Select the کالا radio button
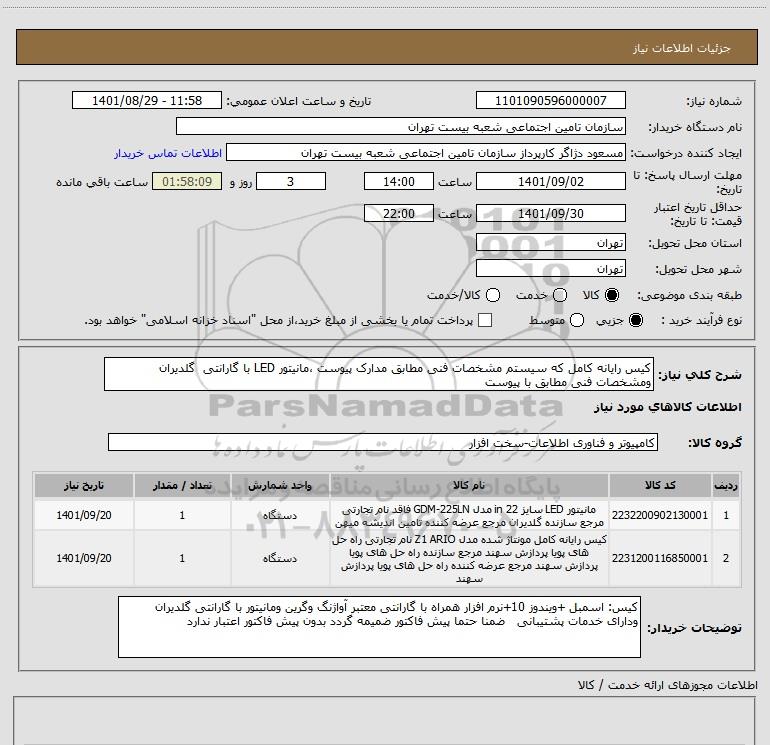This screenshot has height=745, width=770. tap(612, 295)
